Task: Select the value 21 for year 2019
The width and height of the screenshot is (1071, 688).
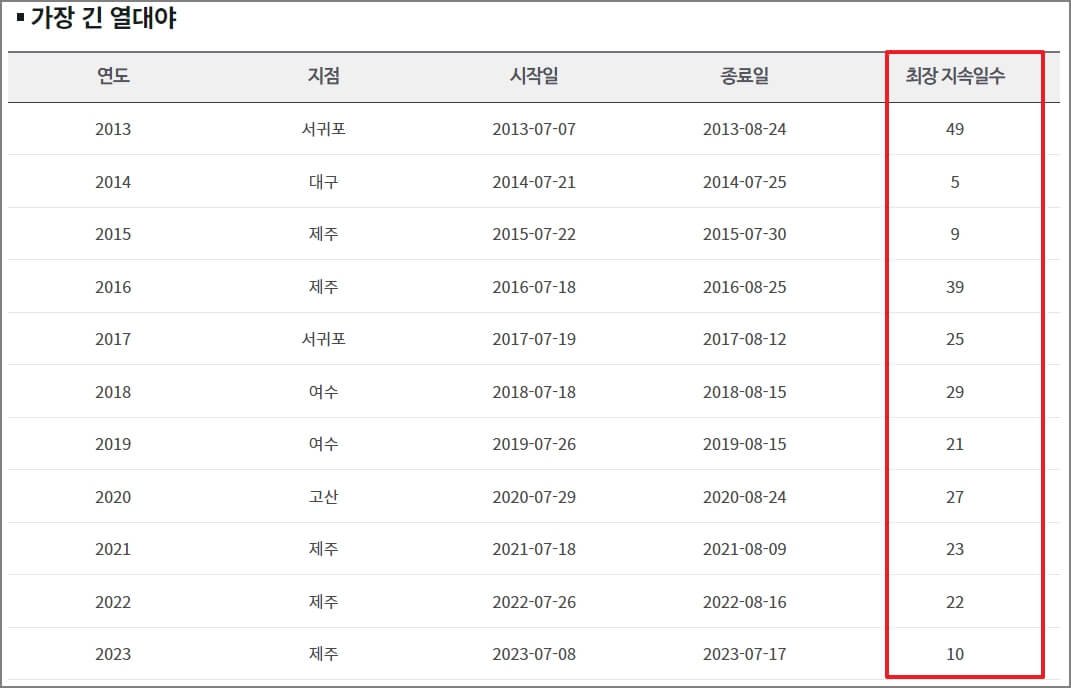Action: pyautogui.click(x=955, y=444)
